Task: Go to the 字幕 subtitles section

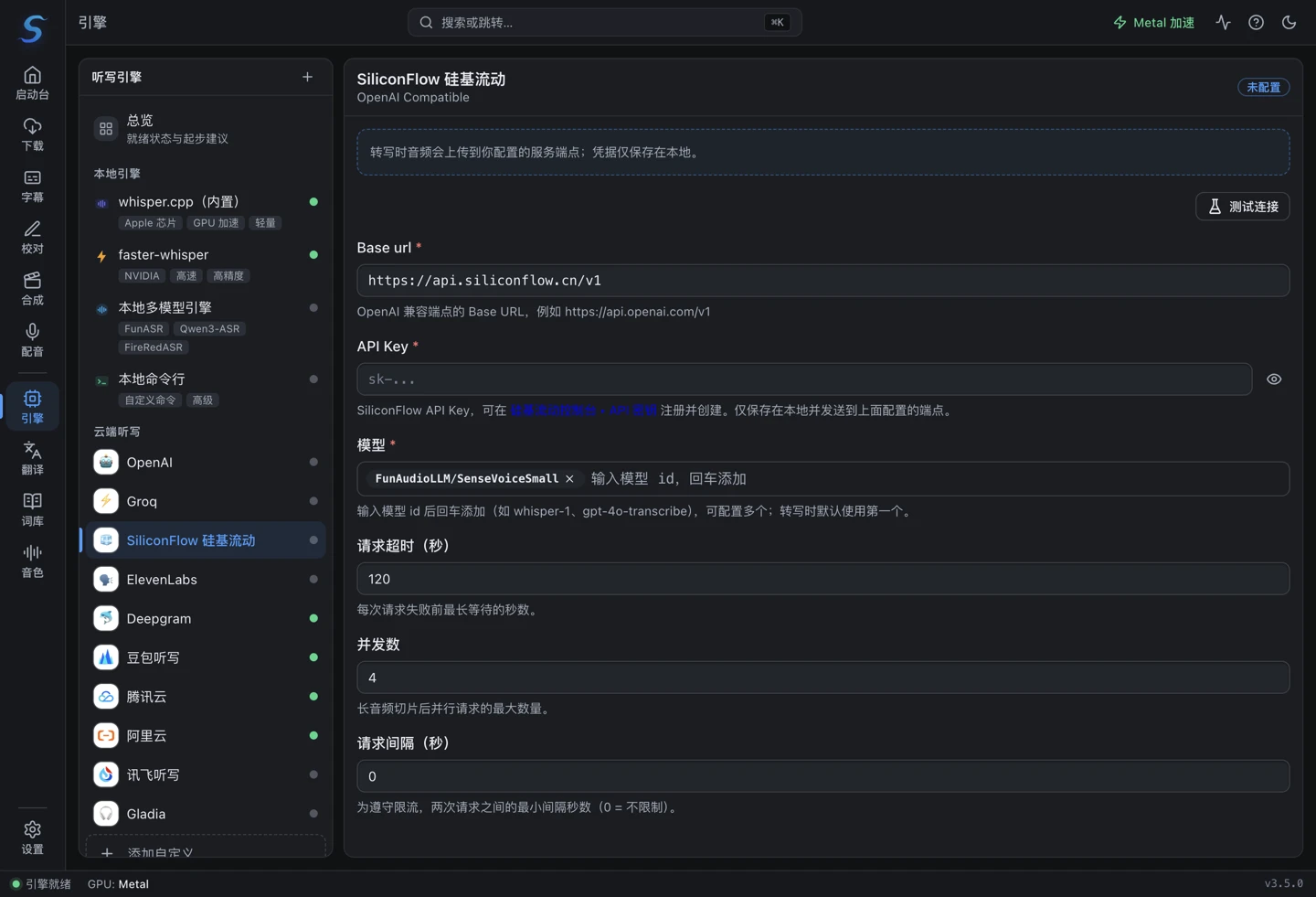Action: click(x=32, y=186)
